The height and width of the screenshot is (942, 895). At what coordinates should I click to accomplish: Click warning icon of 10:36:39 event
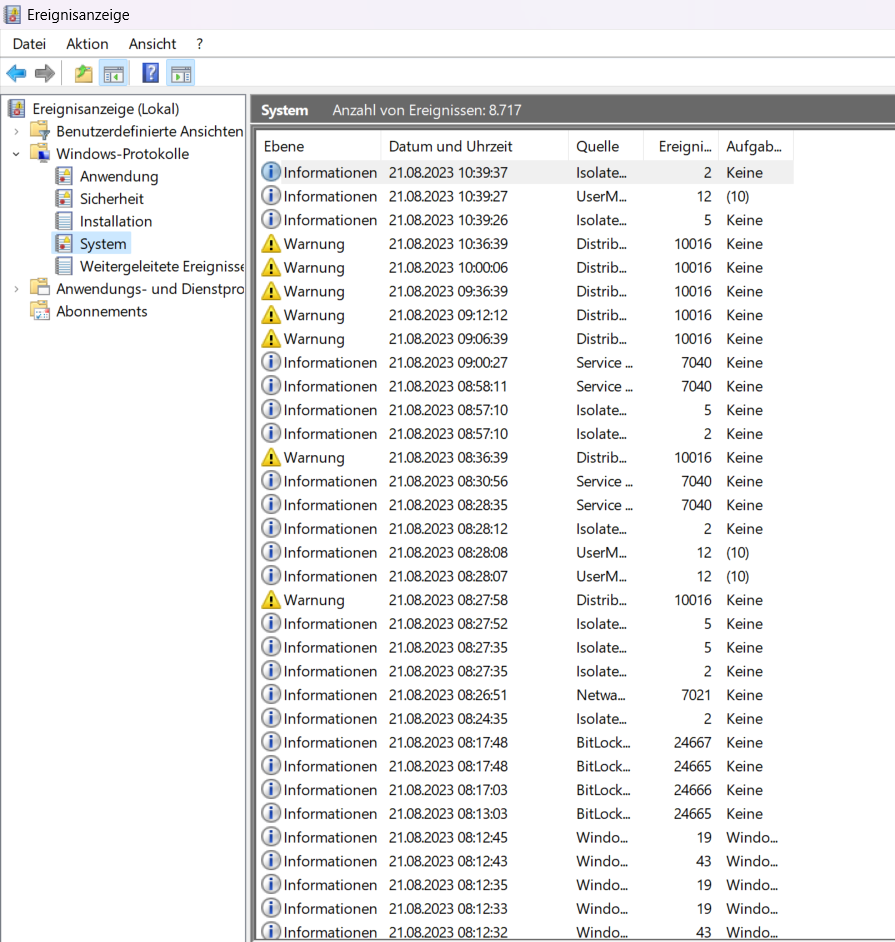pos(271,243)
